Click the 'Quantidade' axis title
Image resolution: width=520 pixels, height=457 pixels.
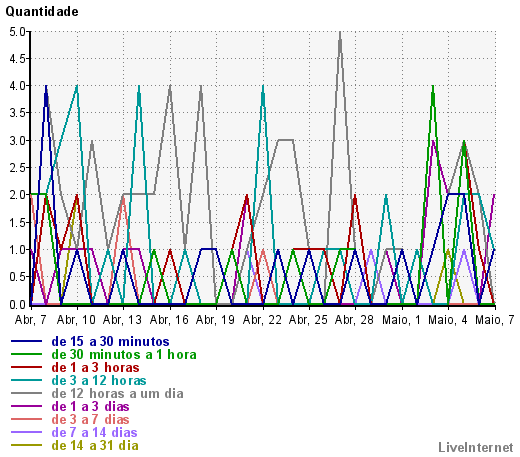[42, 12]
